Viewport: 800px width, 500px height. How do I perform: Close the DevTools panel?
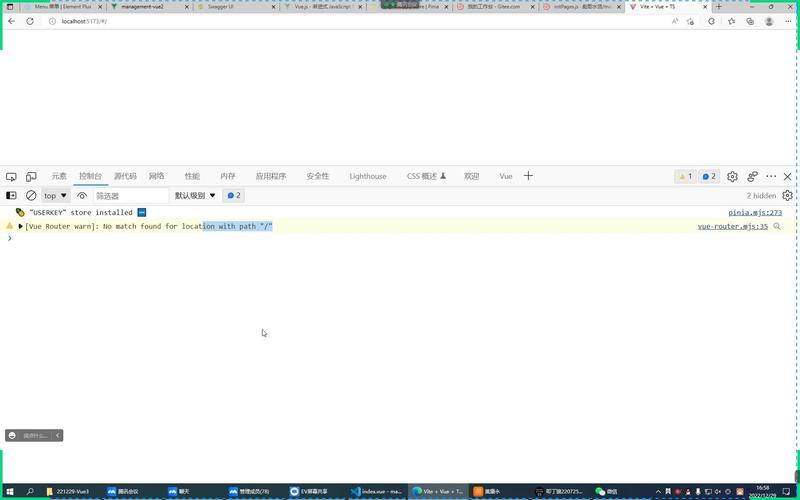[x=787, y=177]
